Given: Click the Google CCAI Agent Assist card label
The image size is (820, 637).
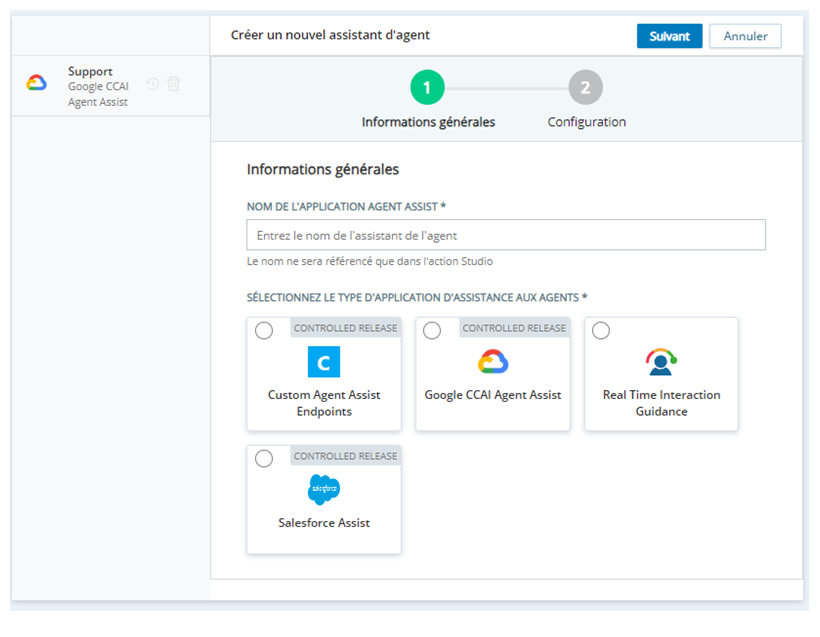Looking at the screenshot, I should pyautogui.click(x=493, y=395).
